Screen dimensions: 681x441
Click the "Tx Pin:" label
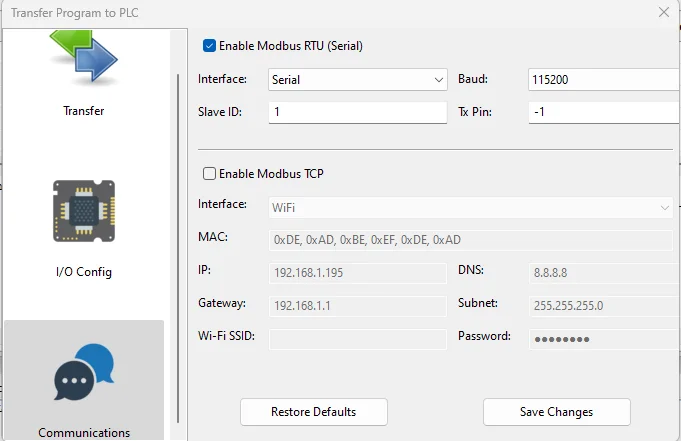[475, 112]
